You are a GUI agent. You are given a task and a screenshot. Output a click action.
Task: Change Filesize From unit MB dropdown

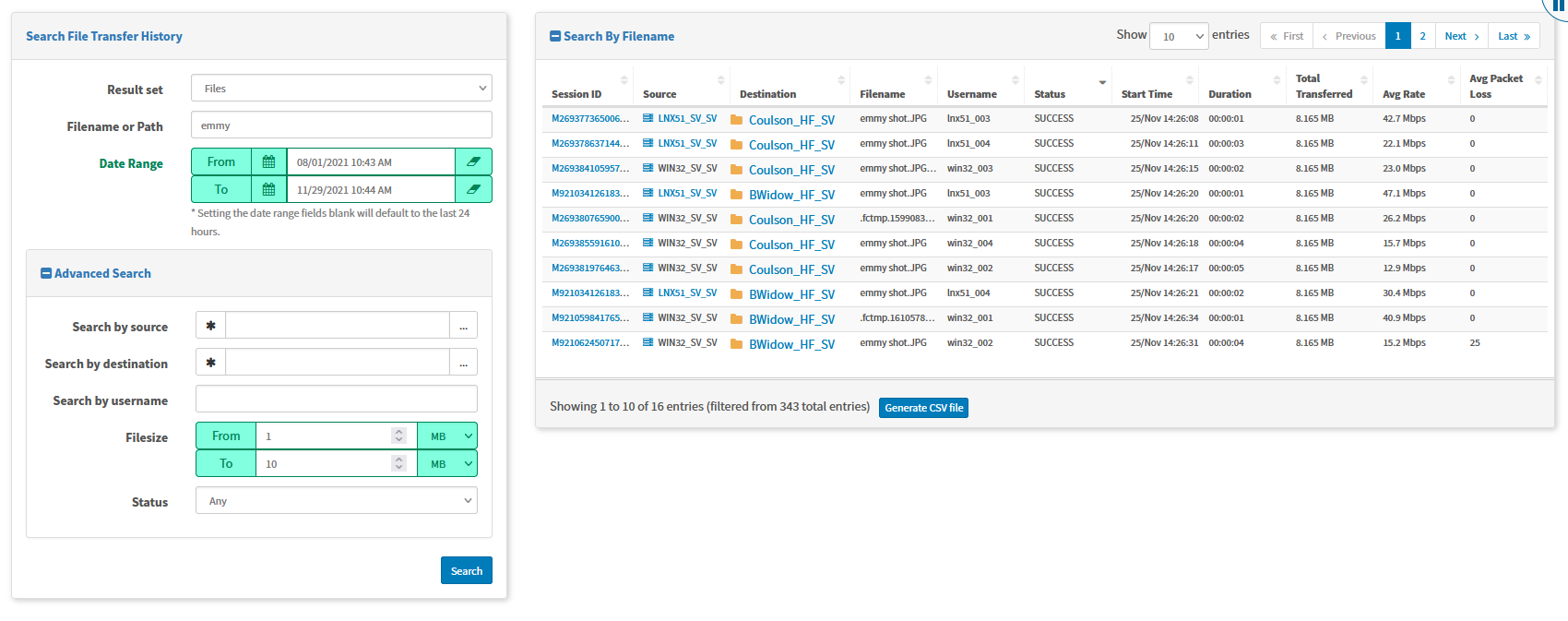(447, 436)
